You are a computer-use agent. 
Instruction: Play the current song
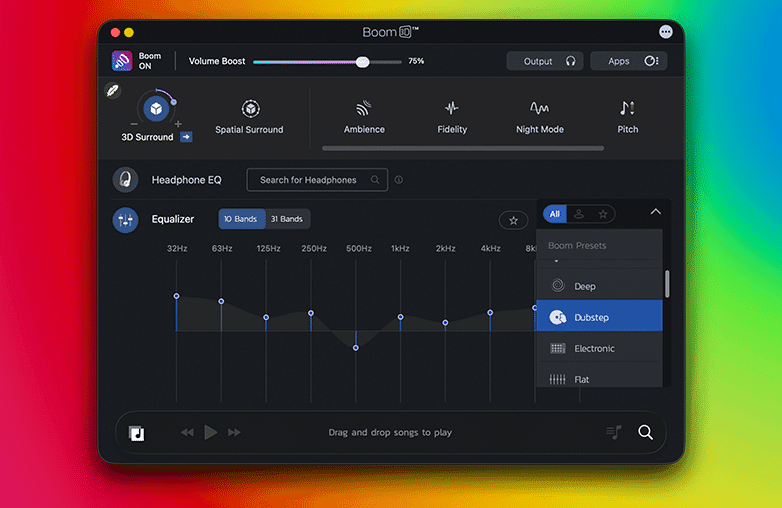pyautogui.click(x=210, y=432)
